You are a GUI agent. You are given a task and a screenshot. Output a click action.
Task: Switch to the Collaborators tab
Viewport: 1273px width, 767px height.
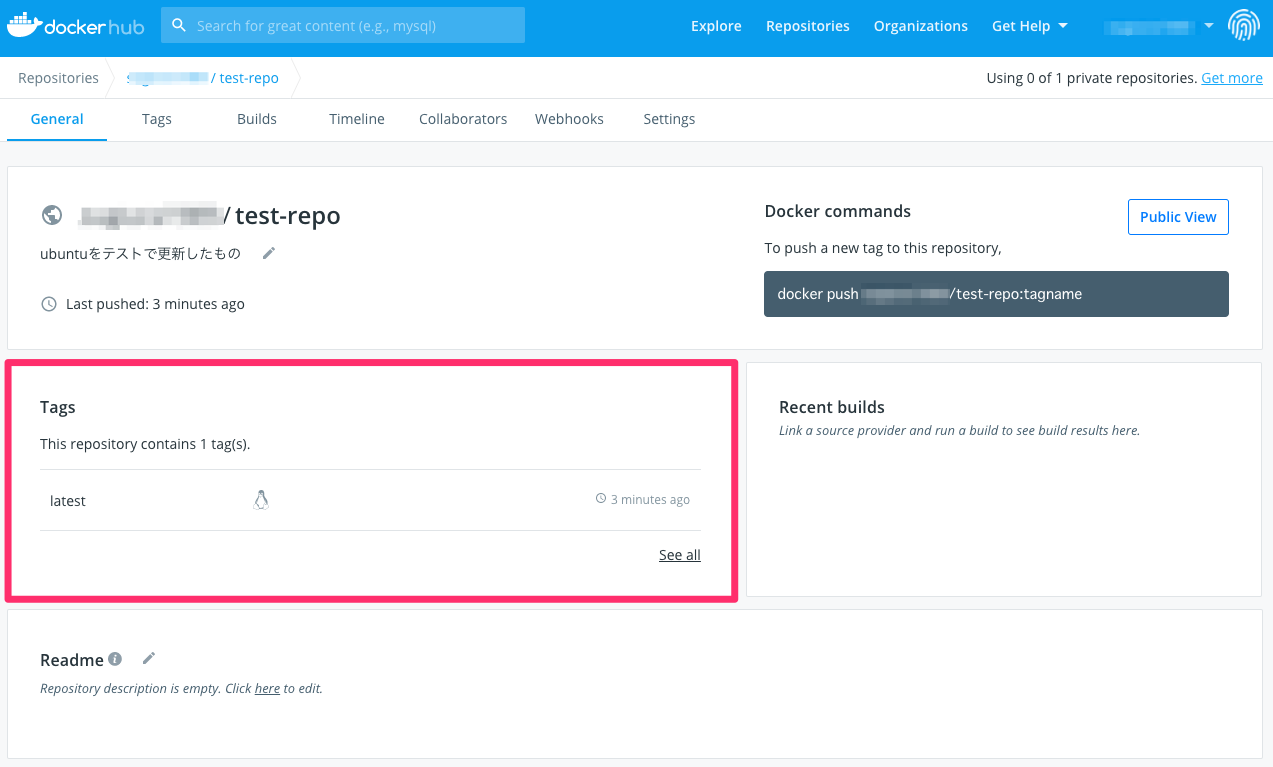(x=463, y=119)
